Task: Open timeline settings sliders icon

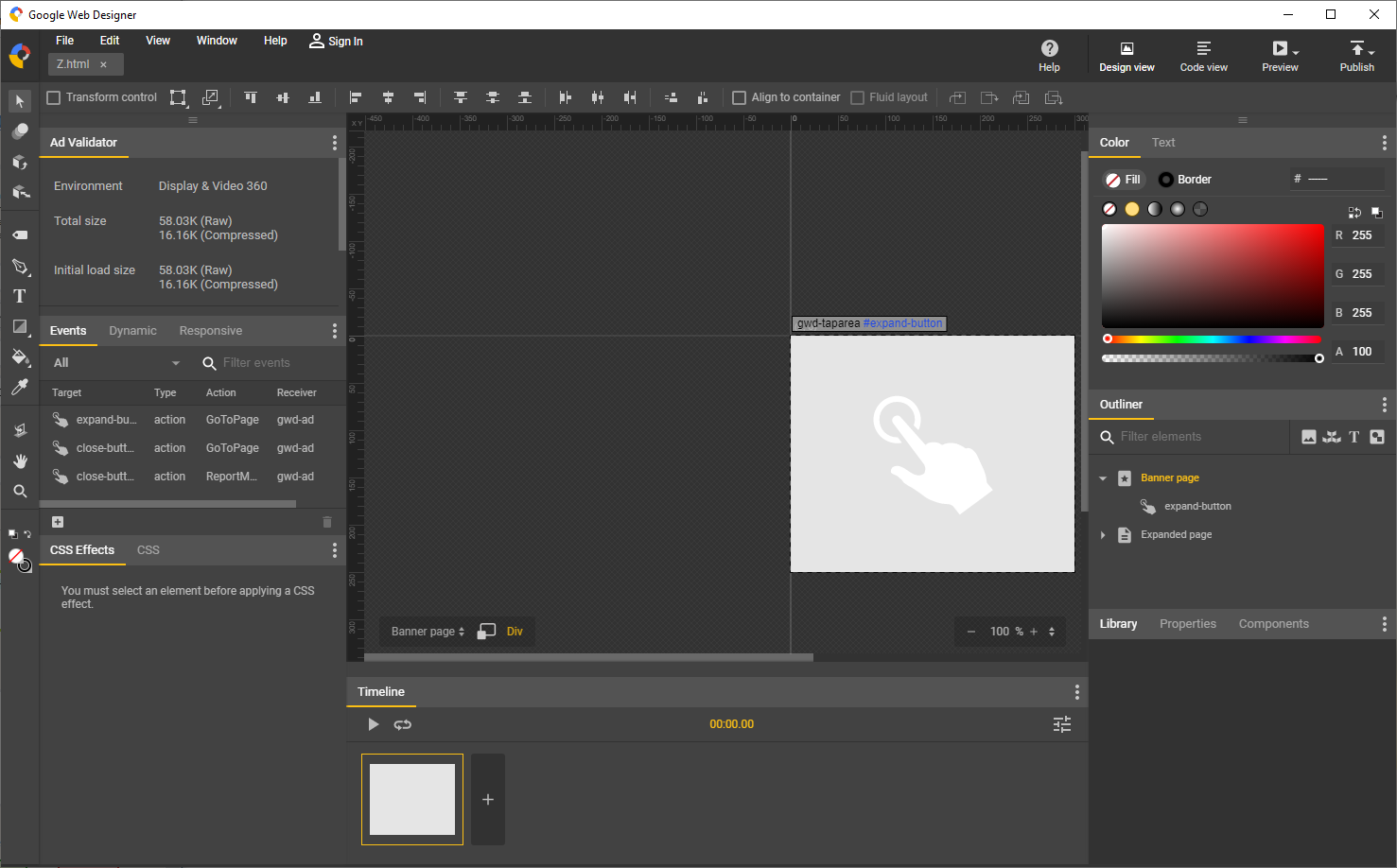Action: point(1062,724)
